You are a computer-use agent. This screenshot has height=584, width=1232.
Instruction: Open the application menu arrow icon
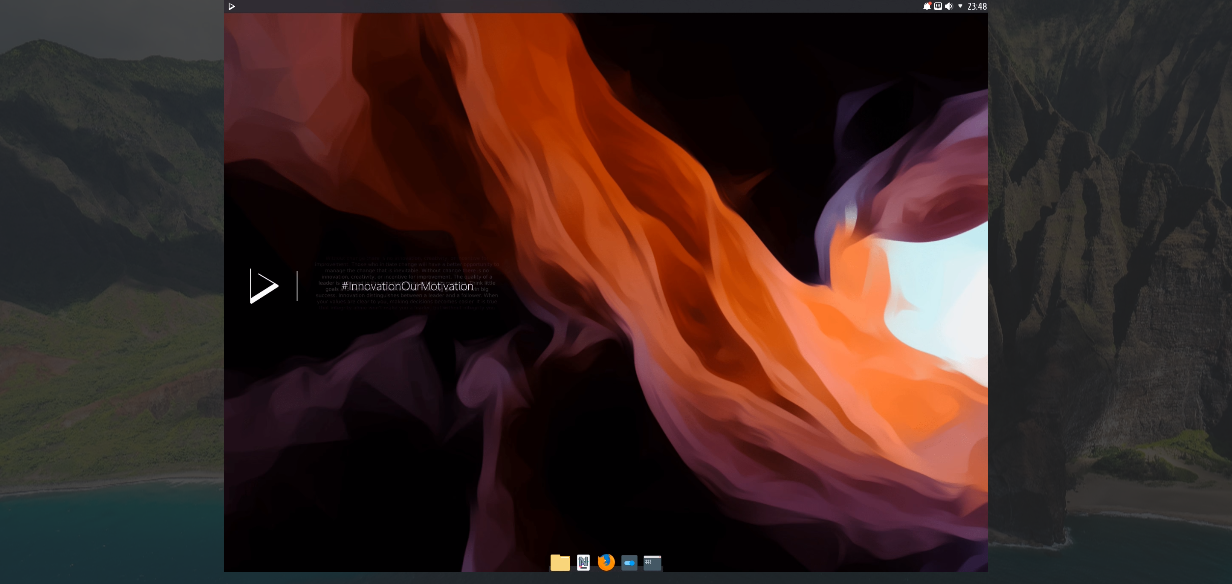tap(231, 6)
